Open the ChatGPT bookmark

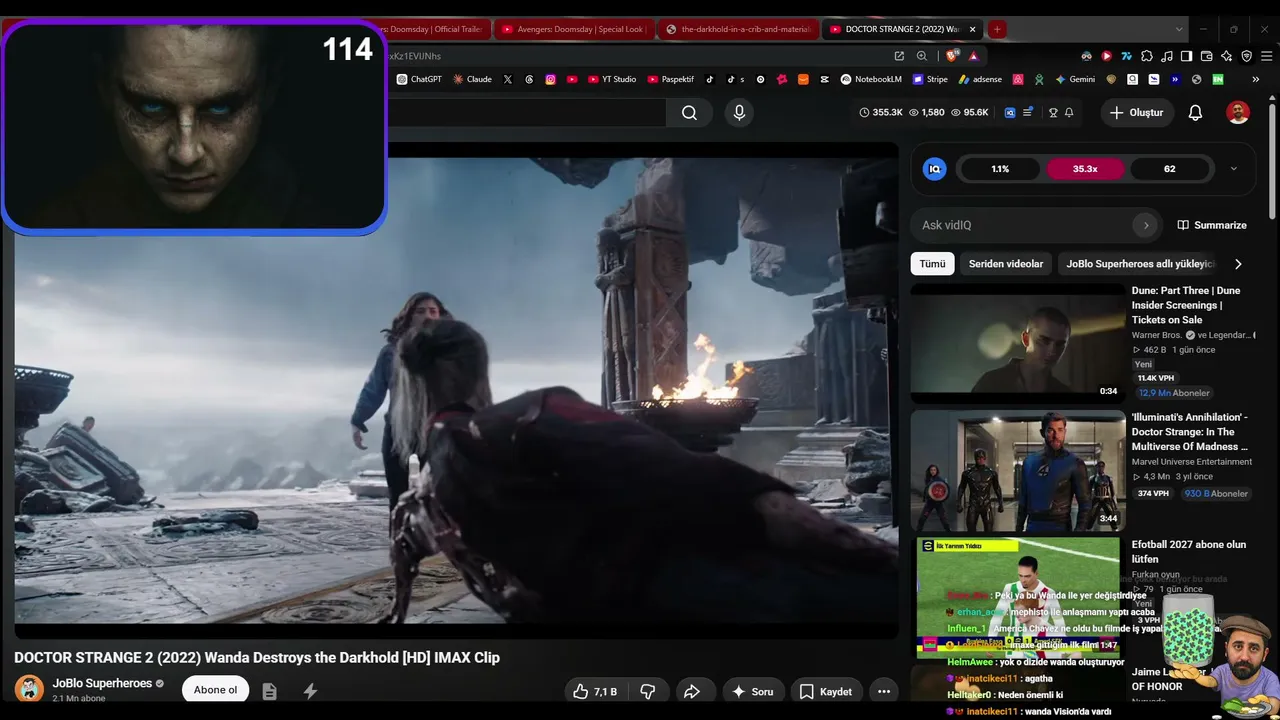tap(419, 79)
